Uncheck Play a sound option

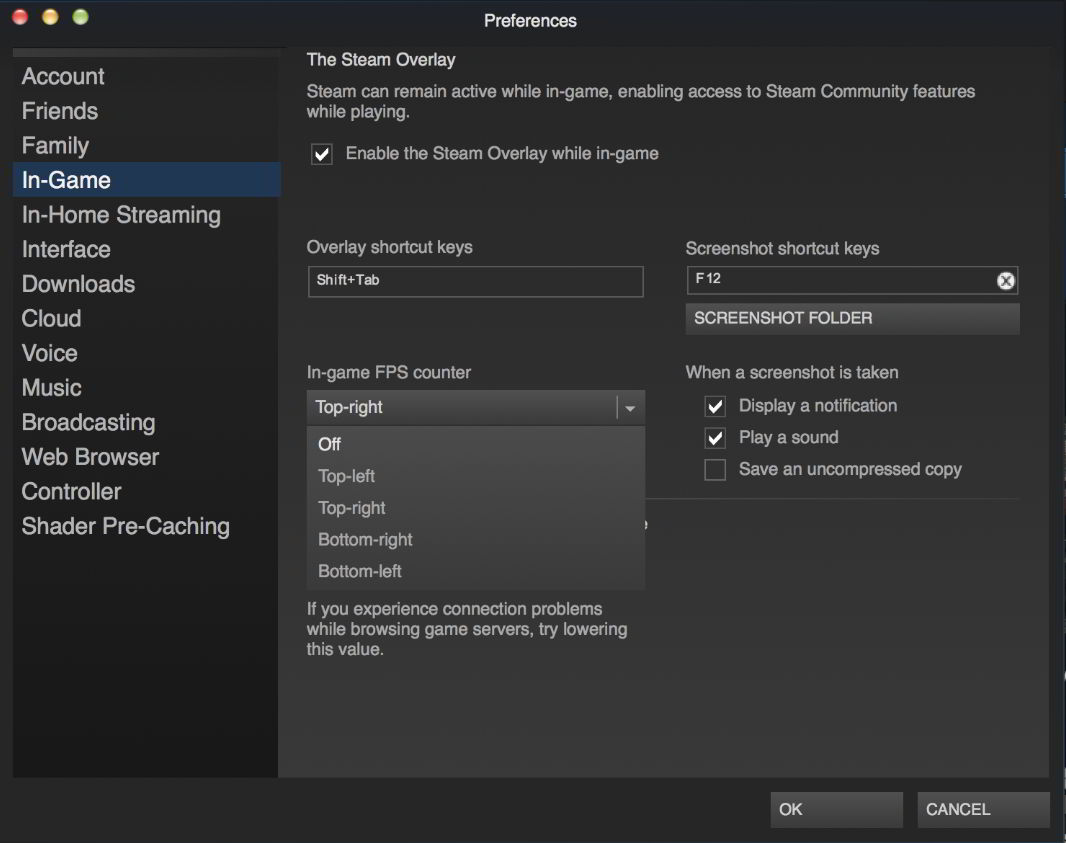tap(715, 438)
